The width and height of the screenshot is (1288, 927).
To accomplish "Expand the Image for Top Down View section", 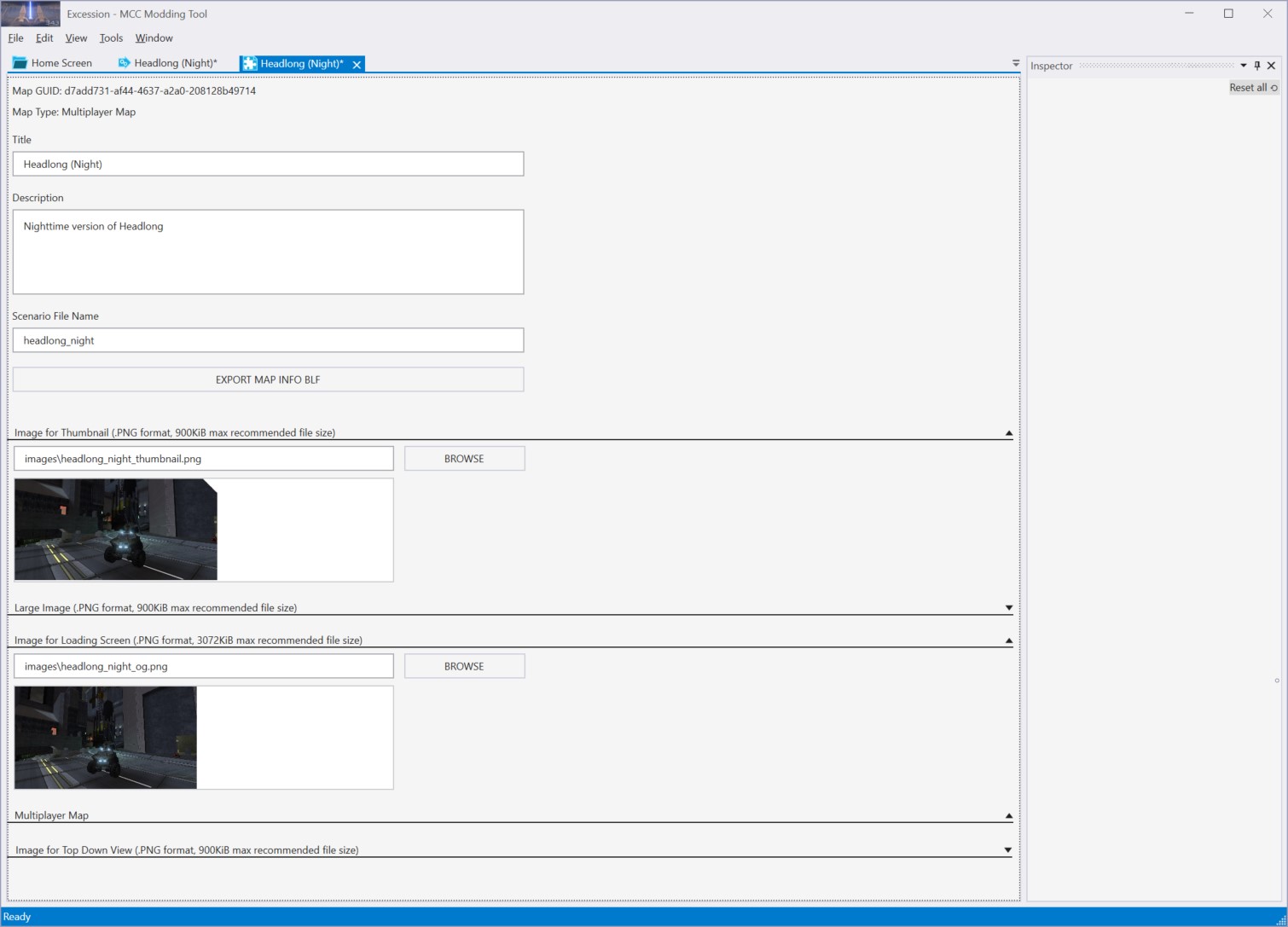I will (1007, 850).
